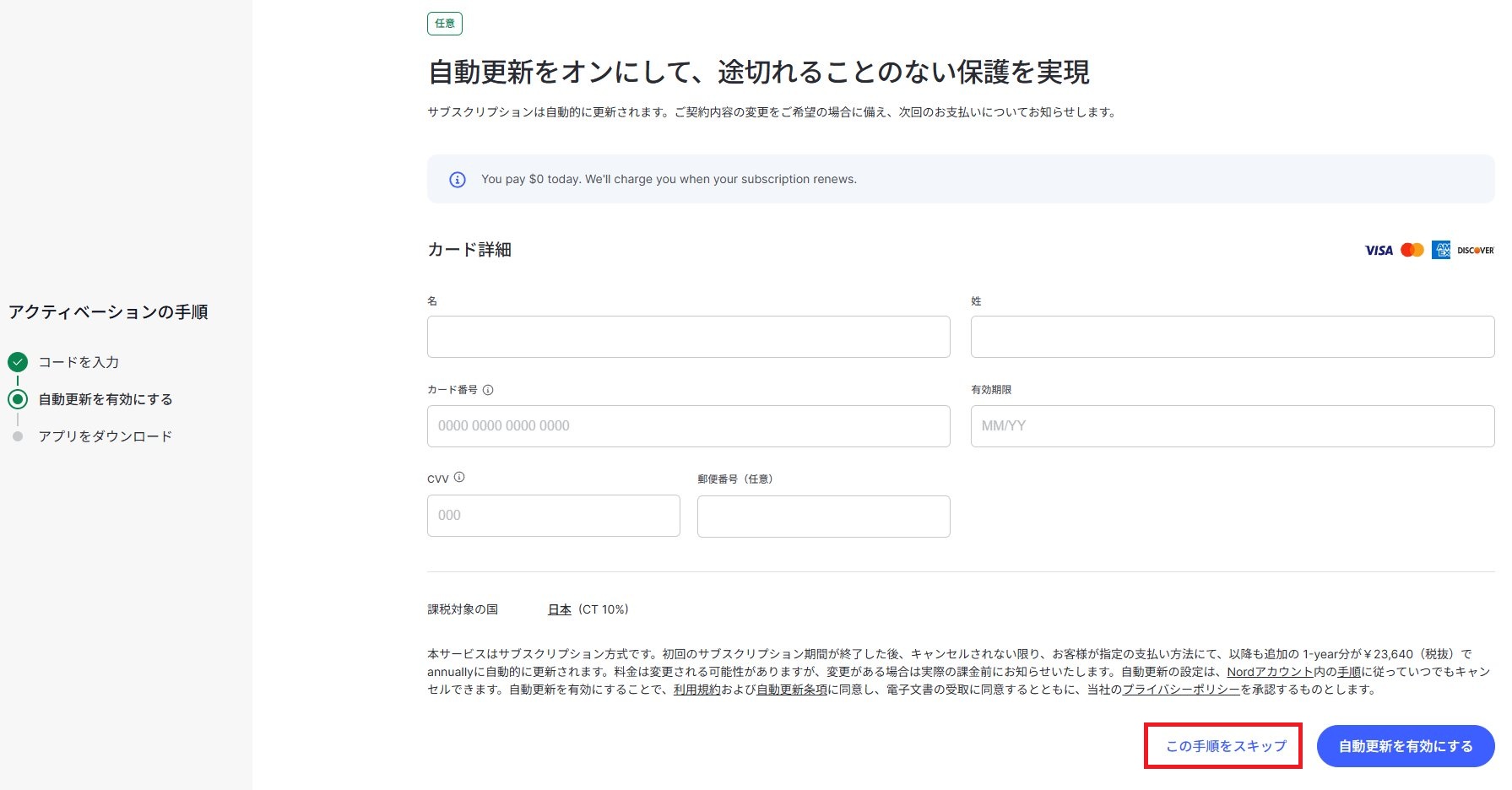Focus the カード番号 input field
Image resolution: width=1512 pixels, height=790 pixels.
pyautogui.click(x=688, y=426)
